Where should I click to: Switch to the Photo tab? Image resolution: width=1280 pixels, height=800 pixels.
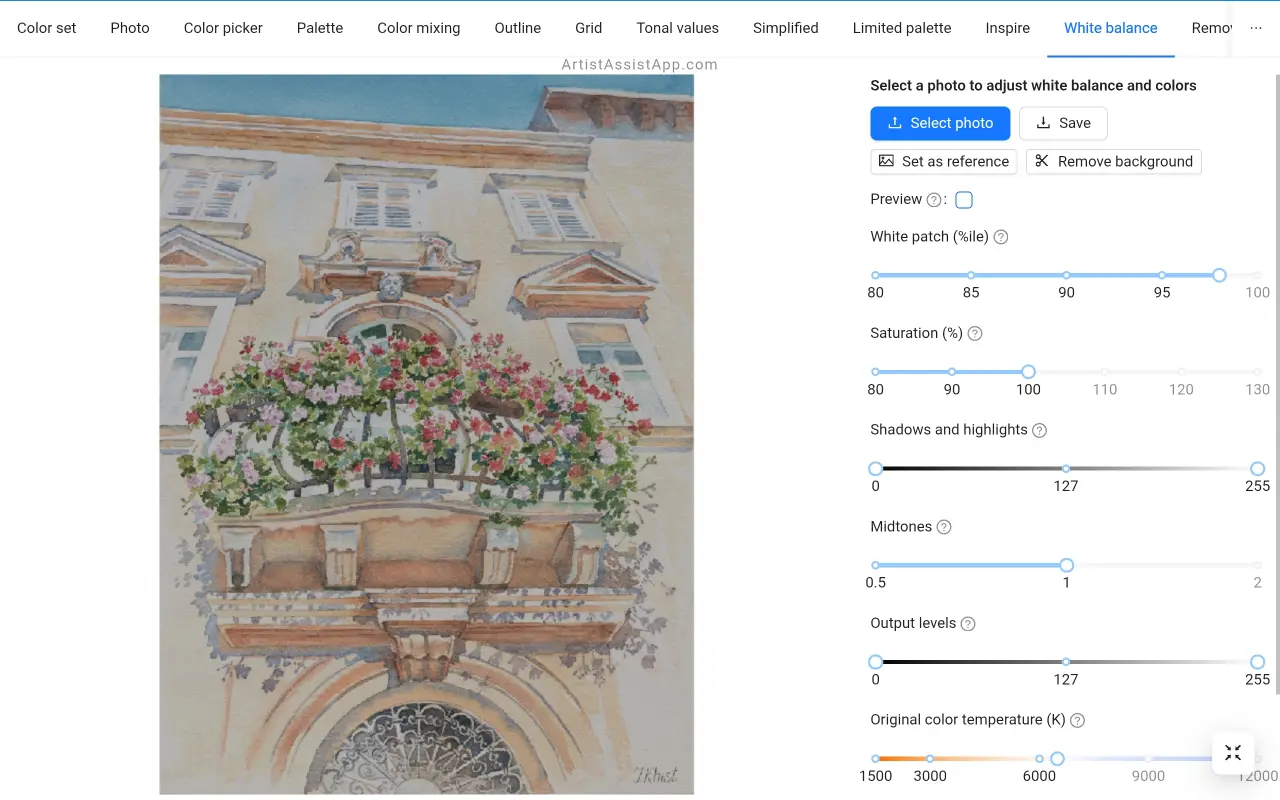click(130, 28)
